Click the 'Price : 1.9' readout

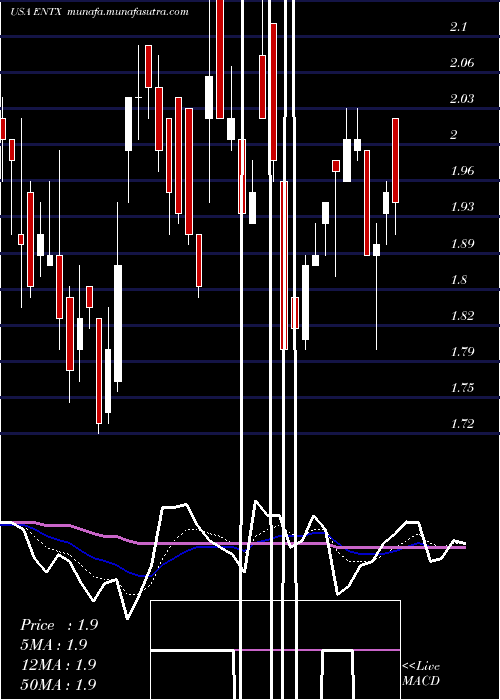[59, 625]
